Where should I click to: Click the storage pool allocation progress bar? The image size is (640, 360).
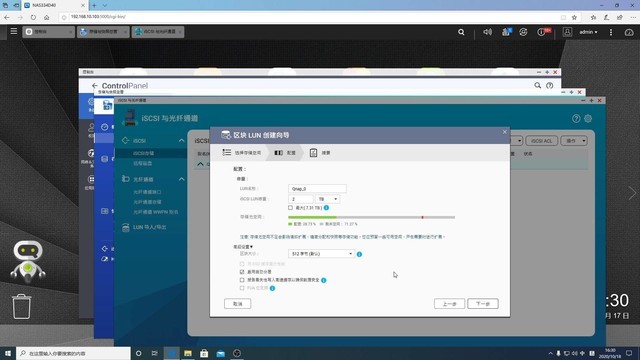371,217
